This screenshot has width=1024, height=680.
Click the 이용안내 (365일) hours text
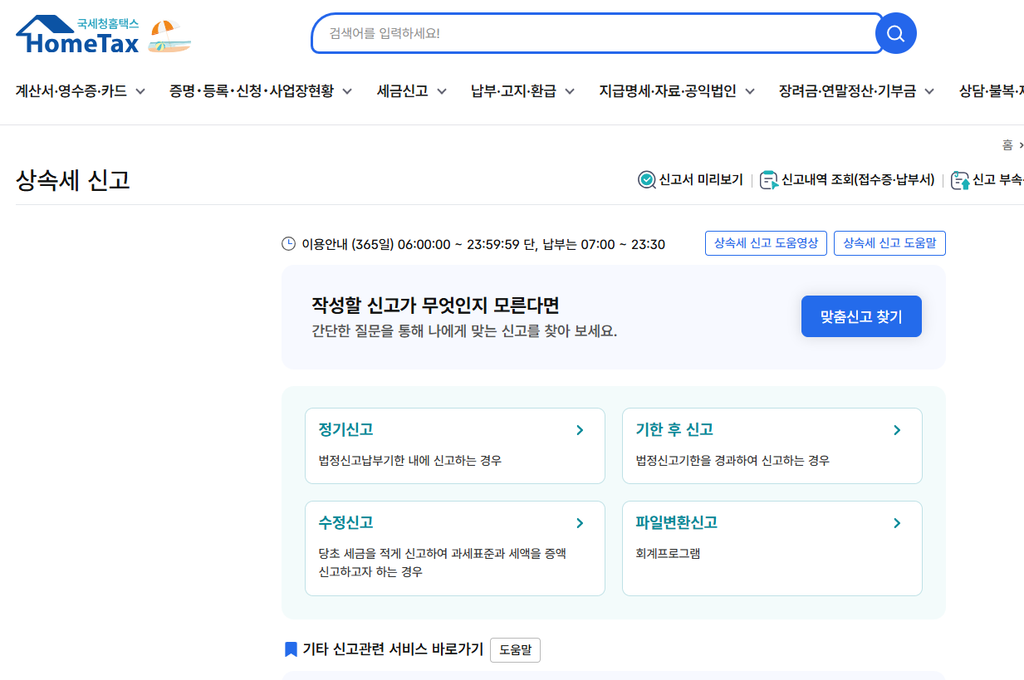pyautogui.click(x=483, y=244)
